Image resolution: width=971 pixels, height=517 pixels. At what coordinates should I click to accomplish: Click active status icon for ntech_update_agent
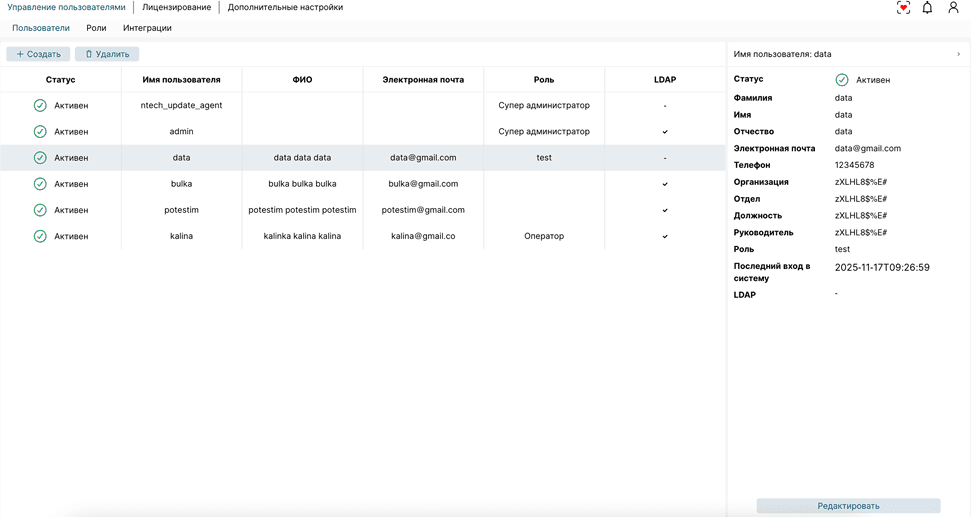click(40, 106)
